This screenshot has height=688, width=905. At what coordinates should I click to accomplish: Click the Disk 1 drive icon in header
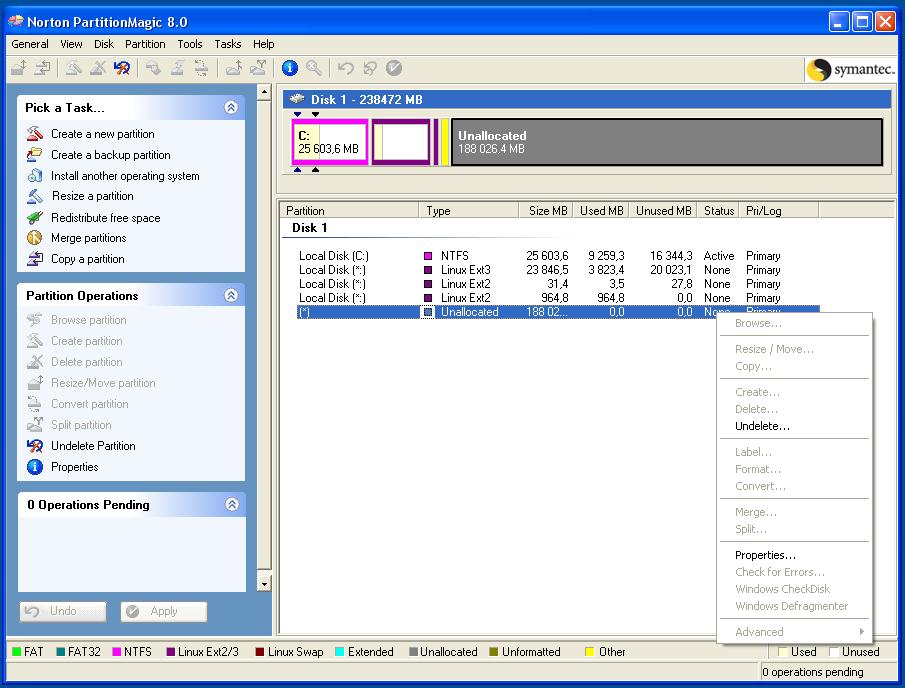tap(297, 99)
